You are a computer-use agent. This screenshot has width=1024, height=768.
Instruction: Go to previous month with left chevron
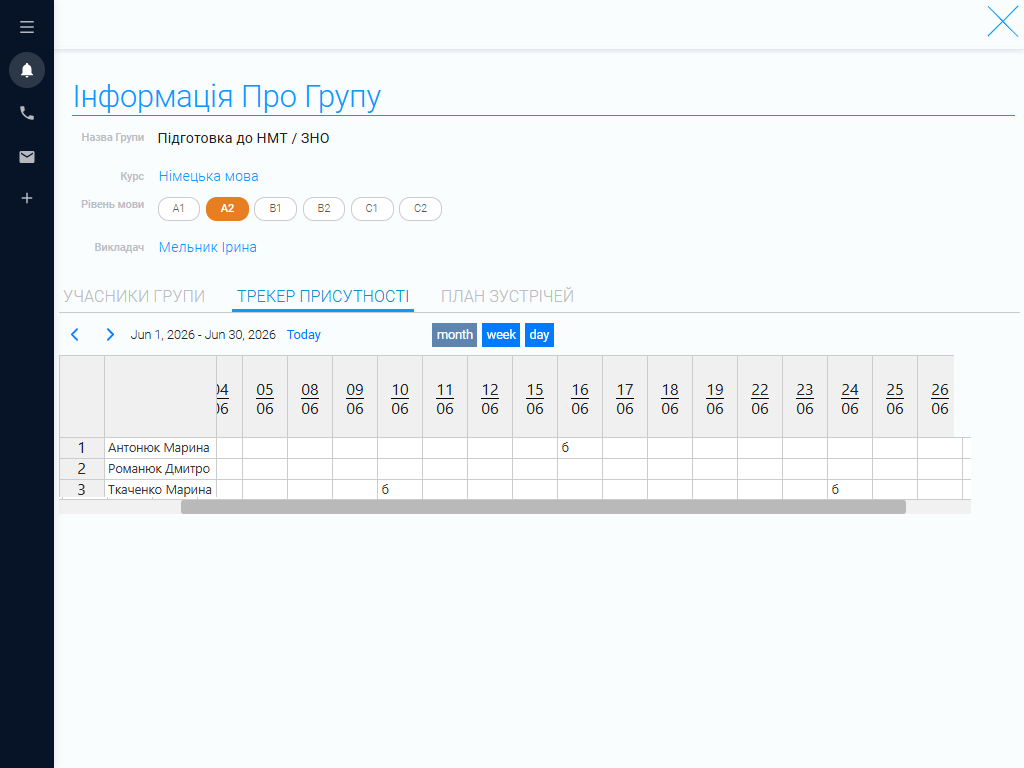[75, 334]
